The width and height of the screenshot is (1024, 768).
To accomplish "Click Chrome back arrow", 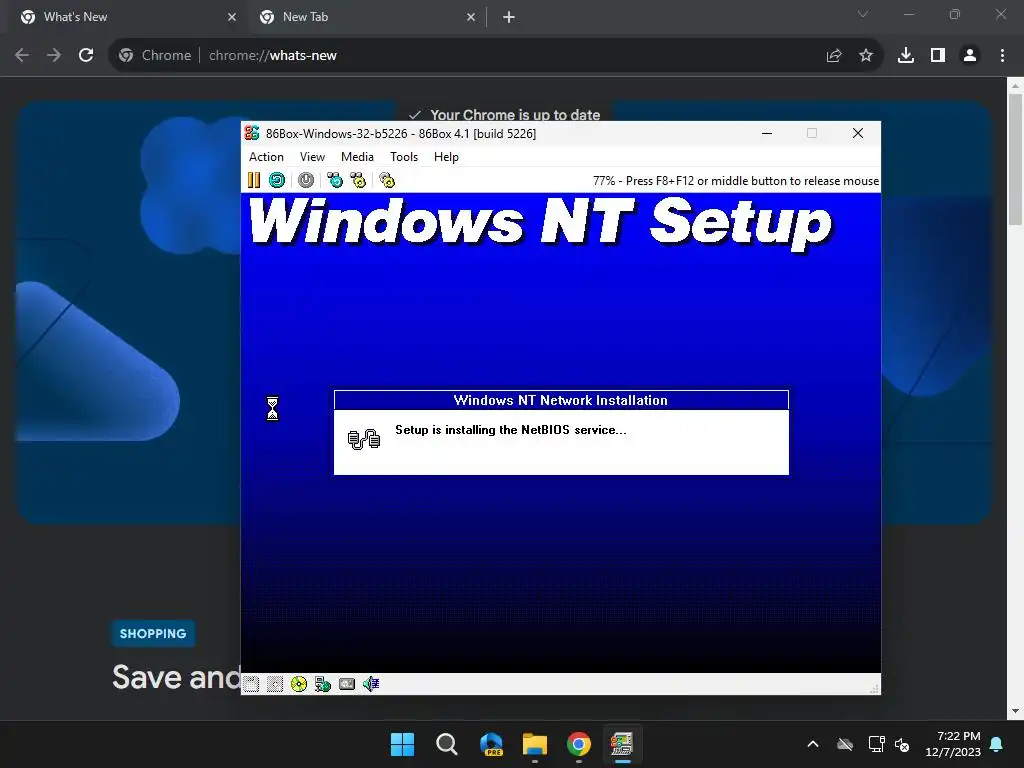I will point(22,55).
